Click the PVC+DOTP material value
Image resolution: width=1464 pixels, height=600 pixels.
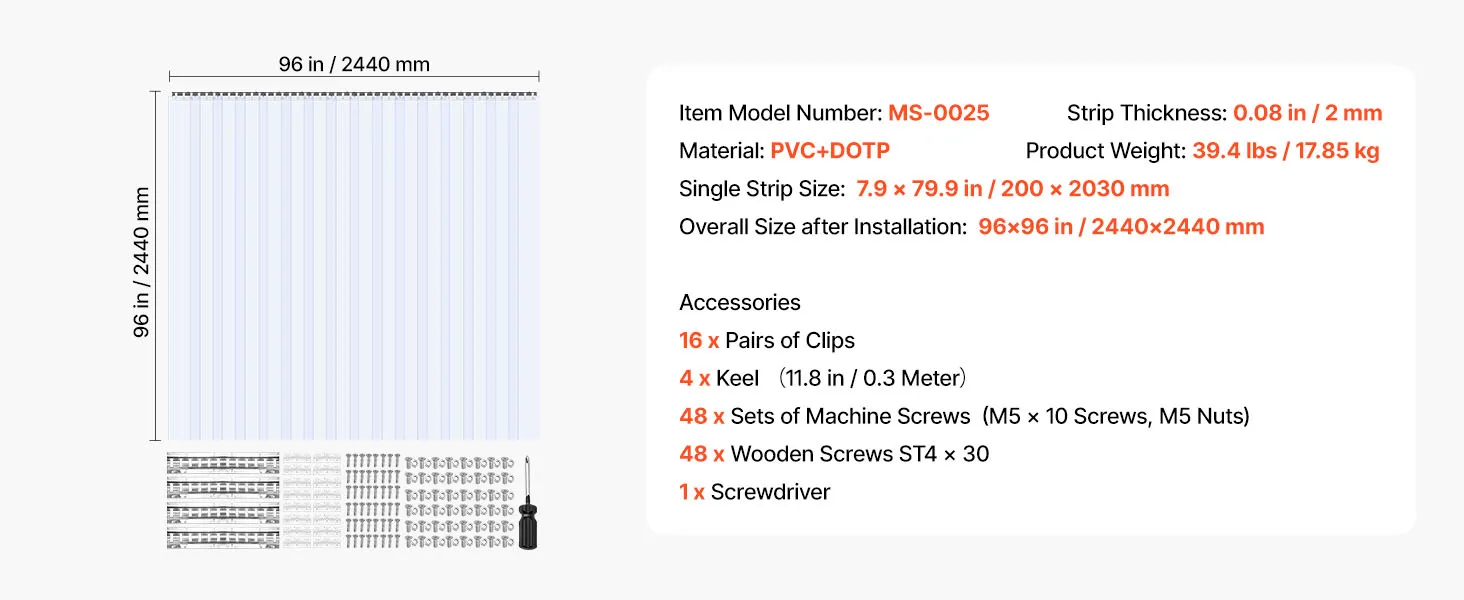tap(830, 151)
